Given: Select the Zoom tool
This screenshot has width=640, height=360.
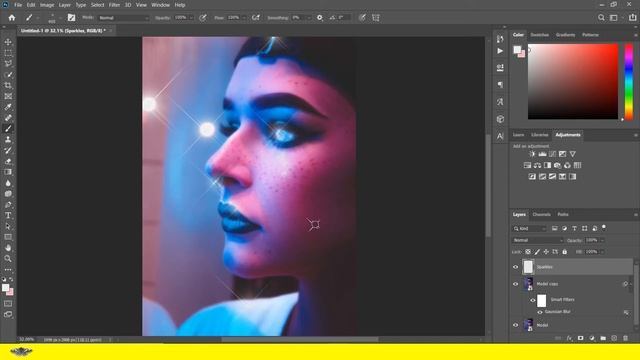Looking at the screenshot, I should (8, 258).
